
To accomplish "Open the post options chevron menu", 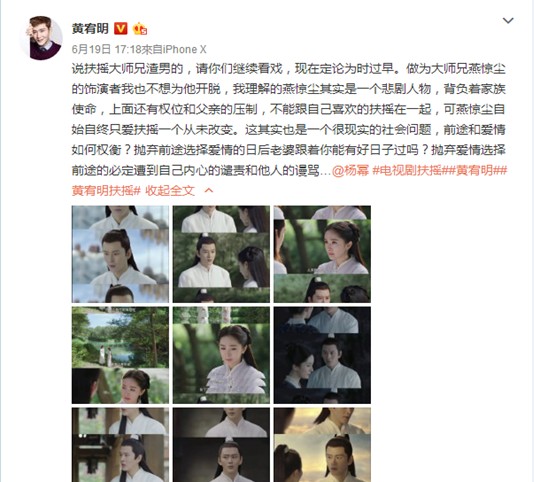I will (x=508, y=20).
